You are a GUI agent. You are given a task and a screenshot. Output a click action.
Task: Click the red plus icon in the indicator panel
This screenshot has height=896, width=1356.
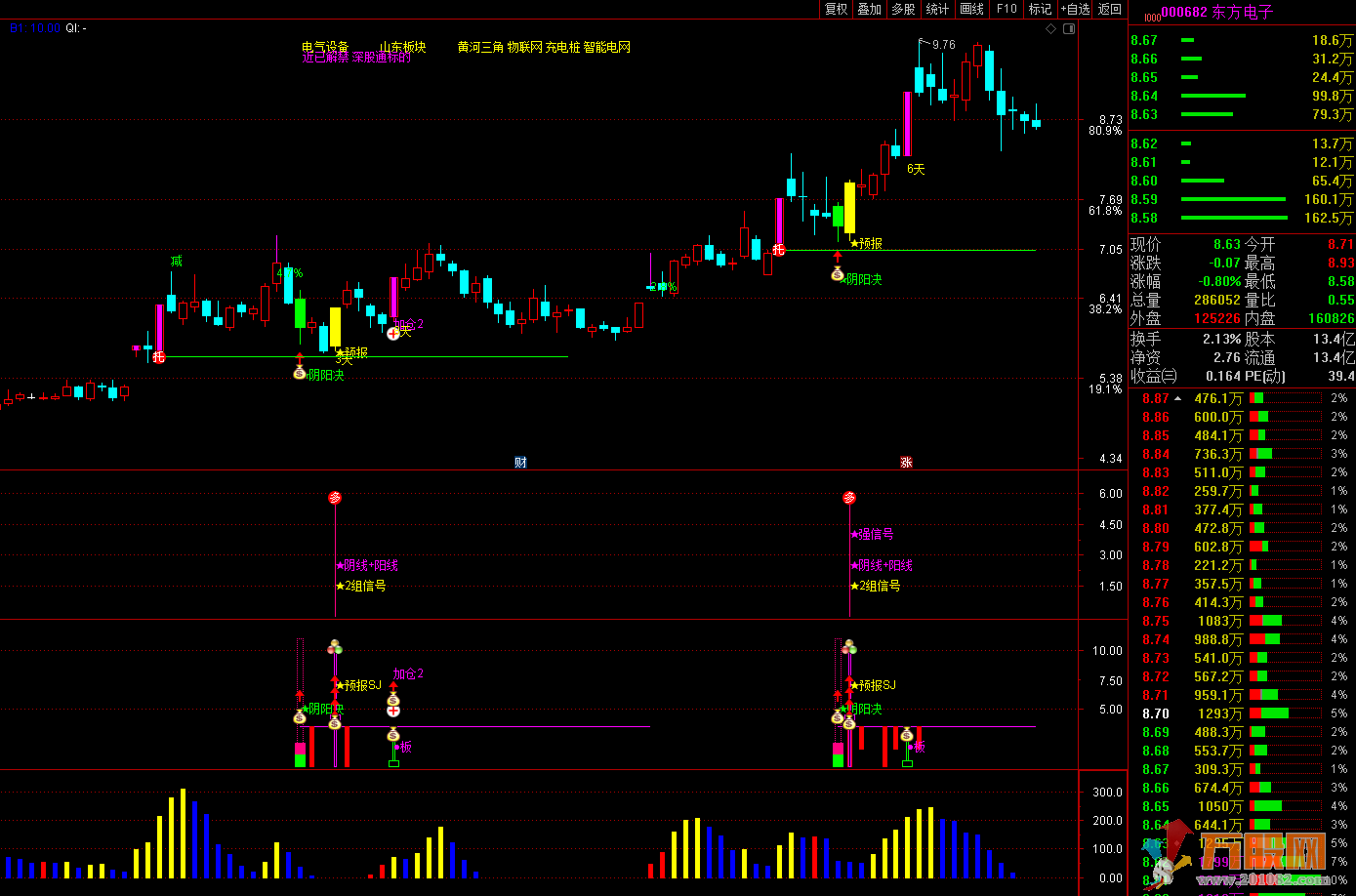click(x=393, y=711)
